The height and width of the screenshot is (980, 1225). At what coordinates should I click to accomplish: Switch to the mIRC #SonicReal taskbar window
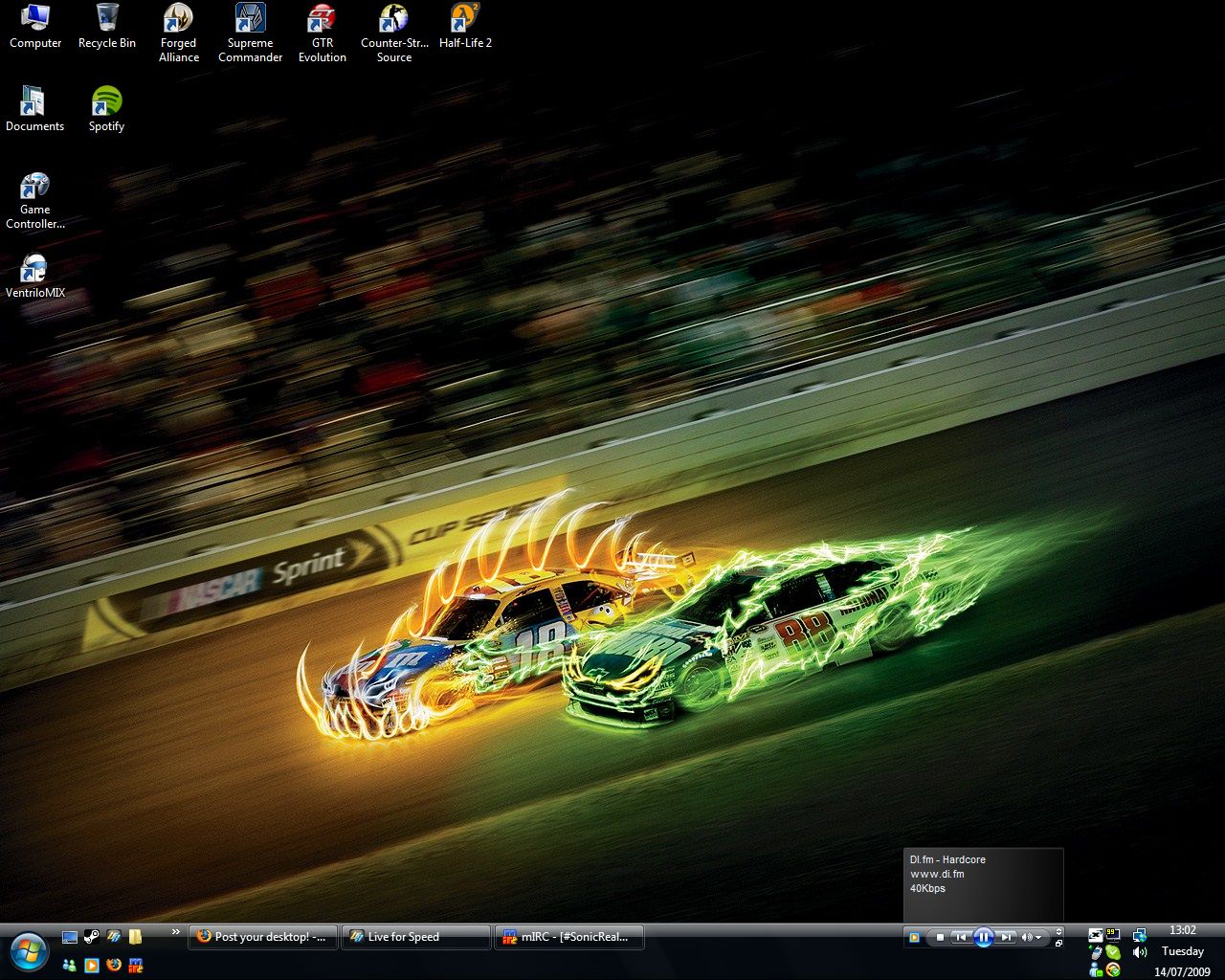pos(569,937)
